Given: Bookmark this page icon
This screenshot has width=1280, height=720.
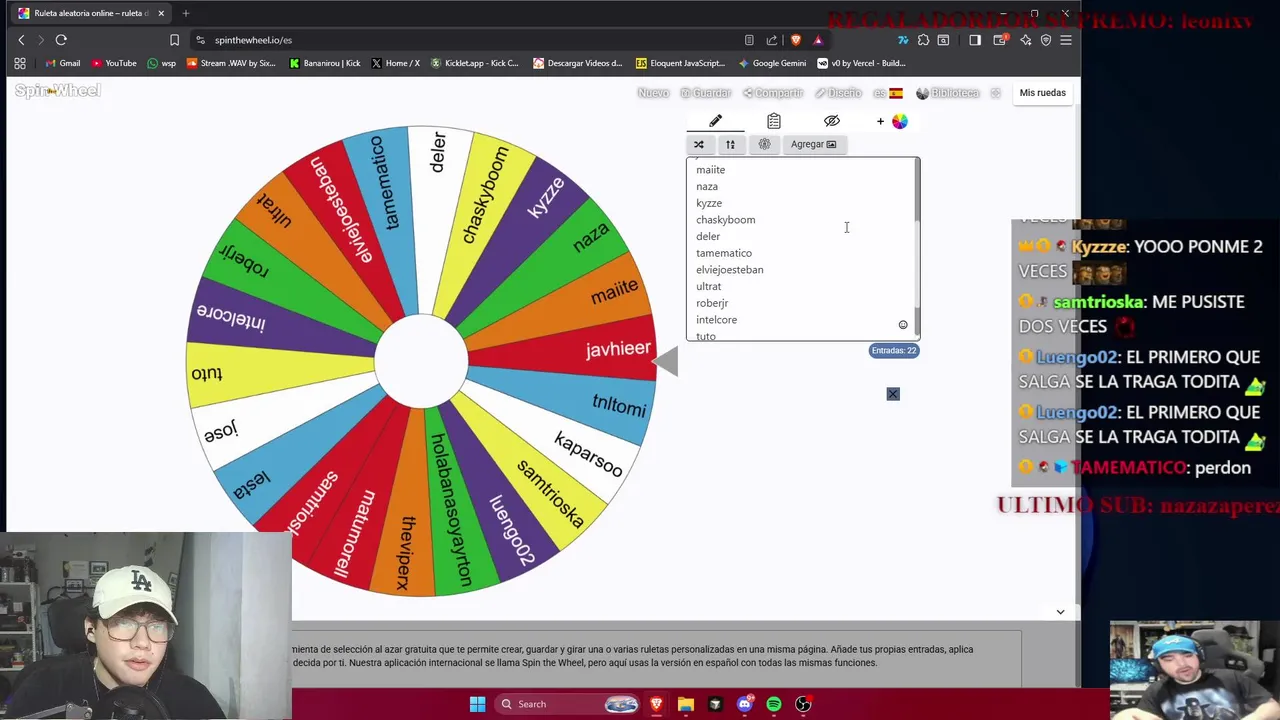Looking at the screenshot, I should coord(174,40).
